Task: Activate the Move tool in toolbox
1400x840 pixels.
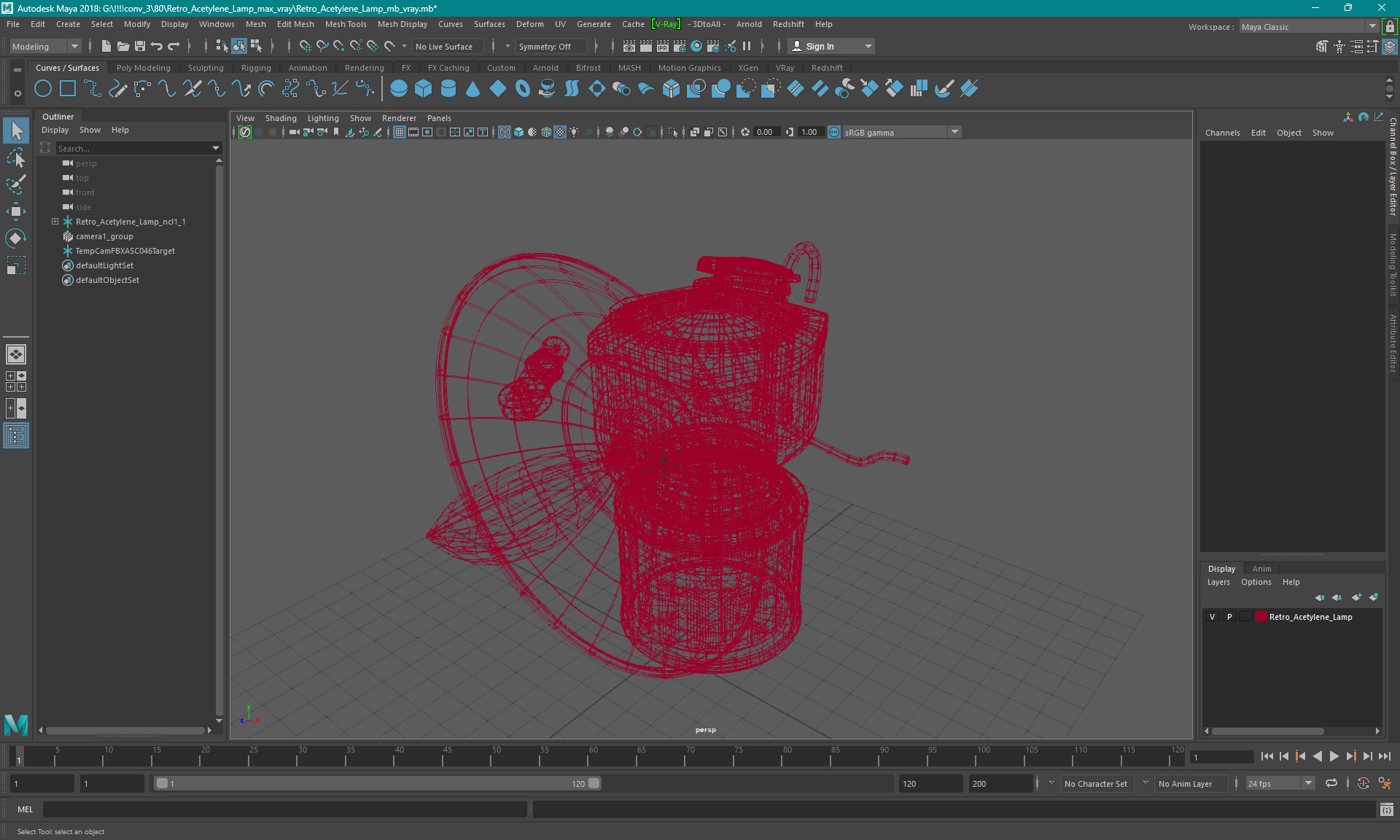Action: [16, 211]
